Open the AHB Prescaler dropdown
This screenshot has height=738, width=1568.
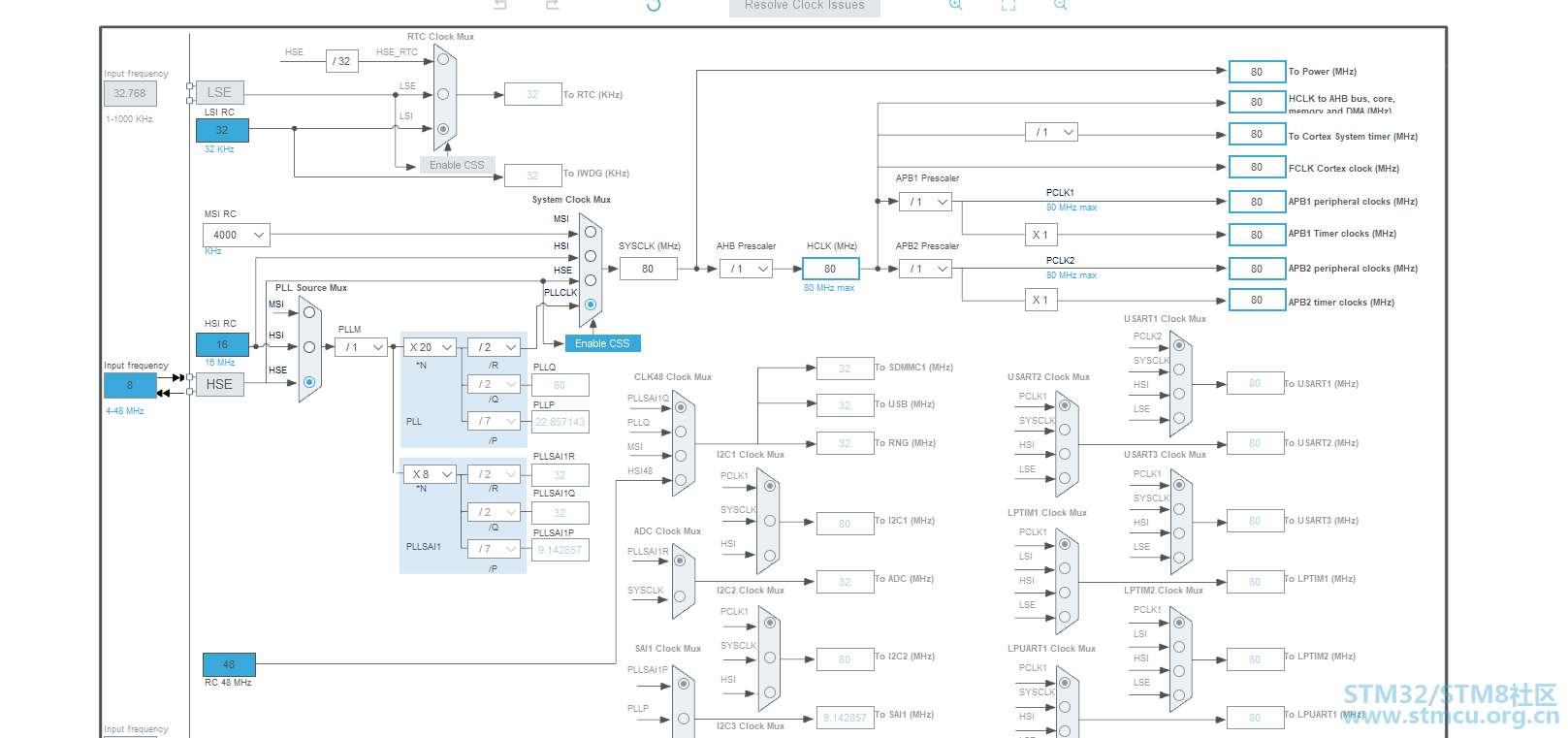point(747,269)
